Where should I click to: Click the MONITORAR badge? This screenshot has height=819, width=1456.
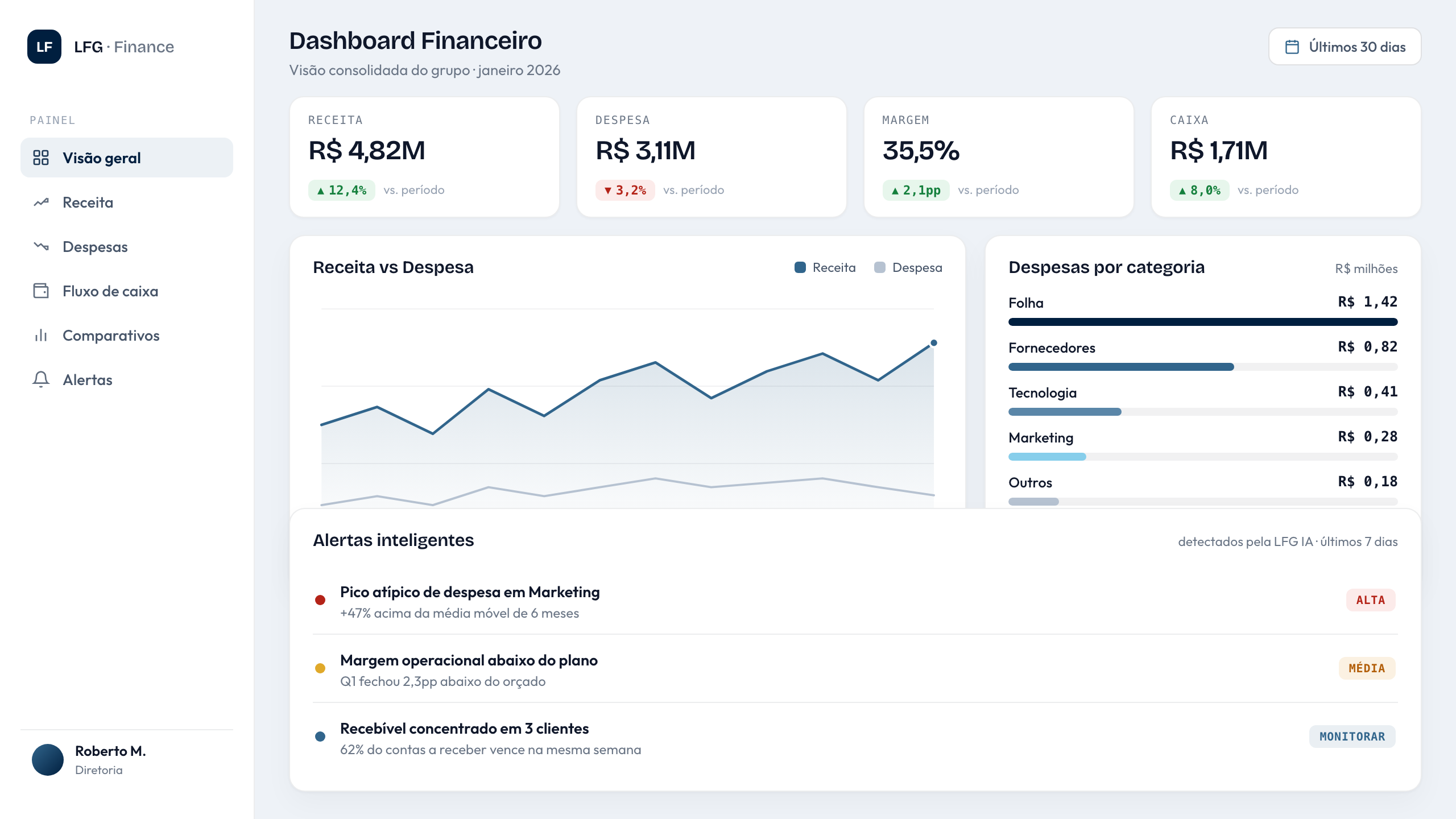(x=1352, y=737)
